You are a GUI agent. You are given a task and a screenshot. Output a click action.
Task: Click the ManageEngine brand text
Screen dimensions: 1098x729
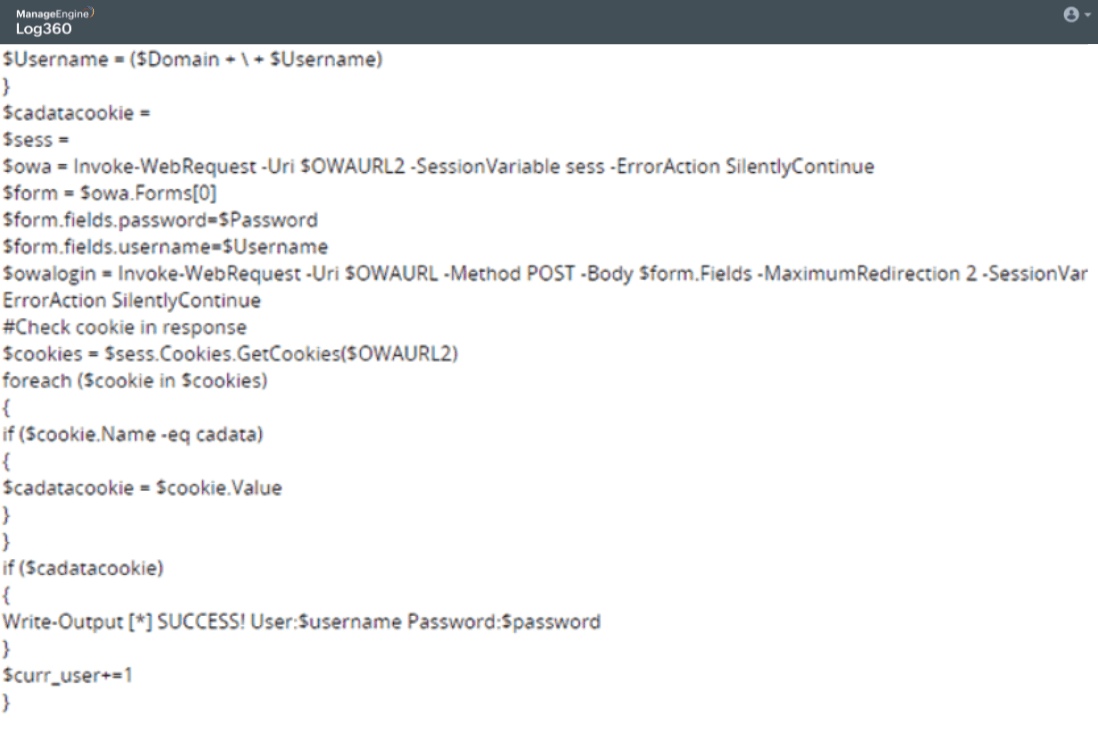point(53,13)
